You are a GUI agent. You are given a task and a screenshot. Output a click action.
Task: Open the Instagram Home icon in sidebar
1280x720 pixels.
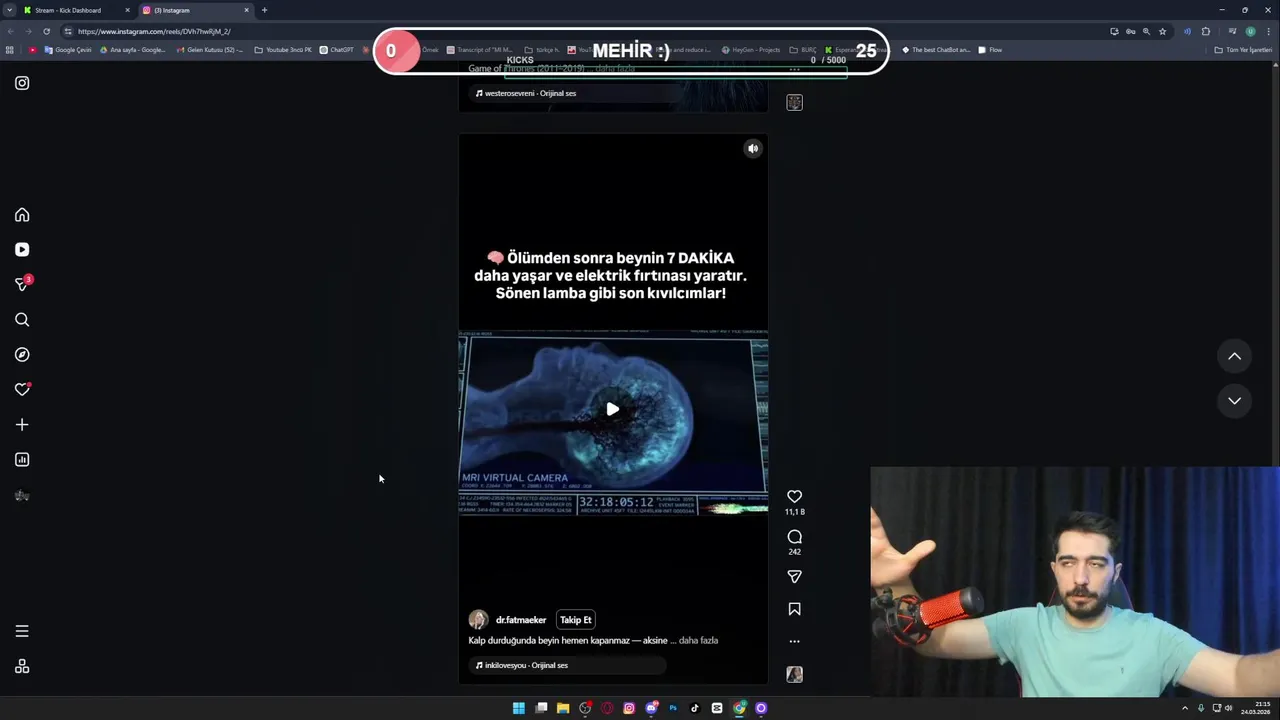coord(22,215)
